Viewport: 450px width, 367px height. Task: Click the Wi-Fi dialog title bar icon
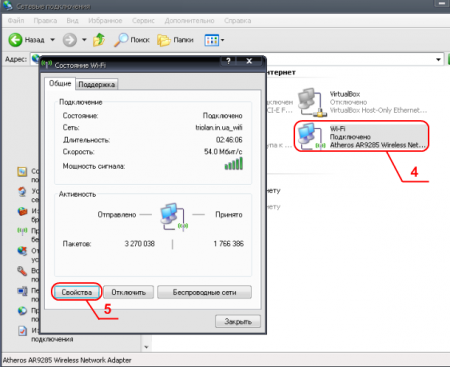click(47, 64)
